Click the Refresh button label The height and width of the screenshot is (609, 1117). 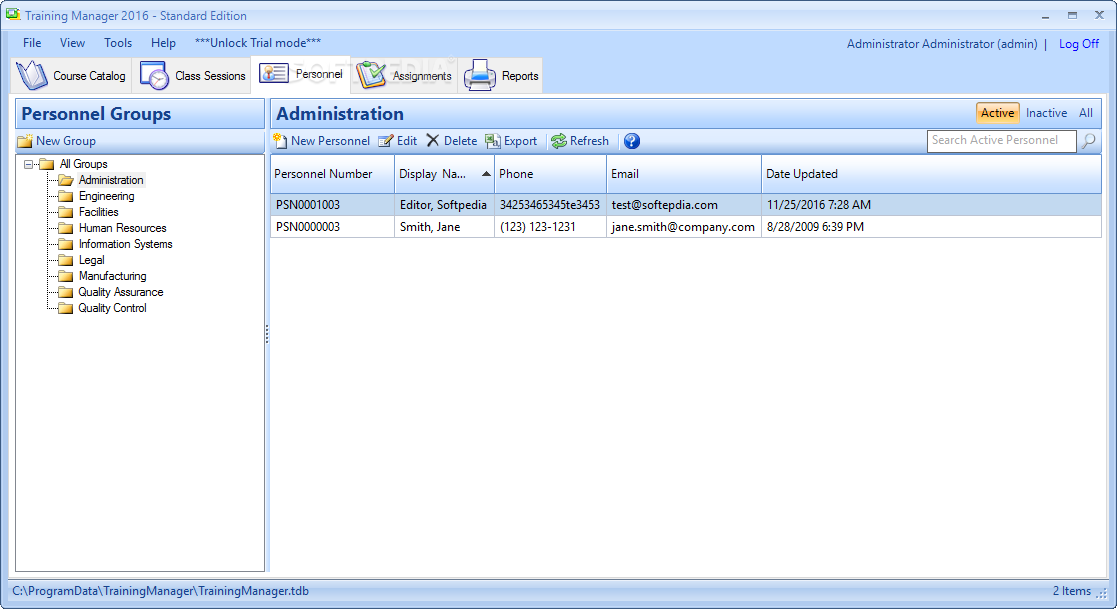(x=589, y=141)
